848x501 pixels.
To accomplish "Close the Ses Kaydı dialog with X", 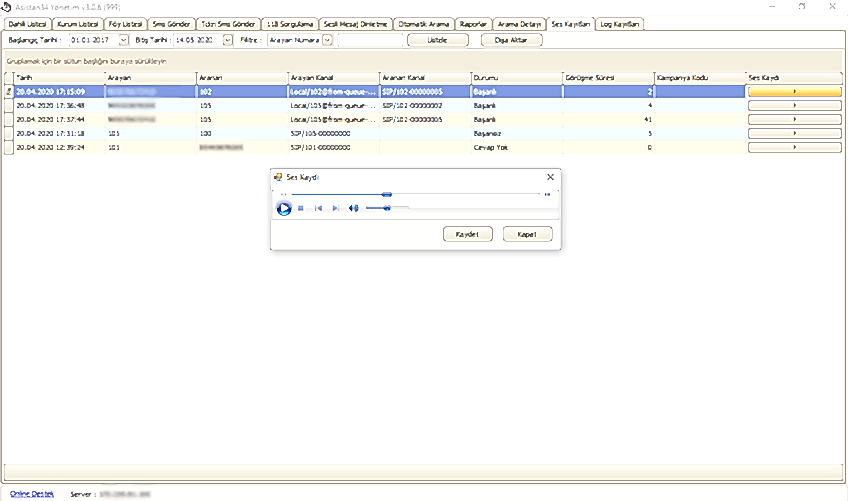I will tap(549, 177).
